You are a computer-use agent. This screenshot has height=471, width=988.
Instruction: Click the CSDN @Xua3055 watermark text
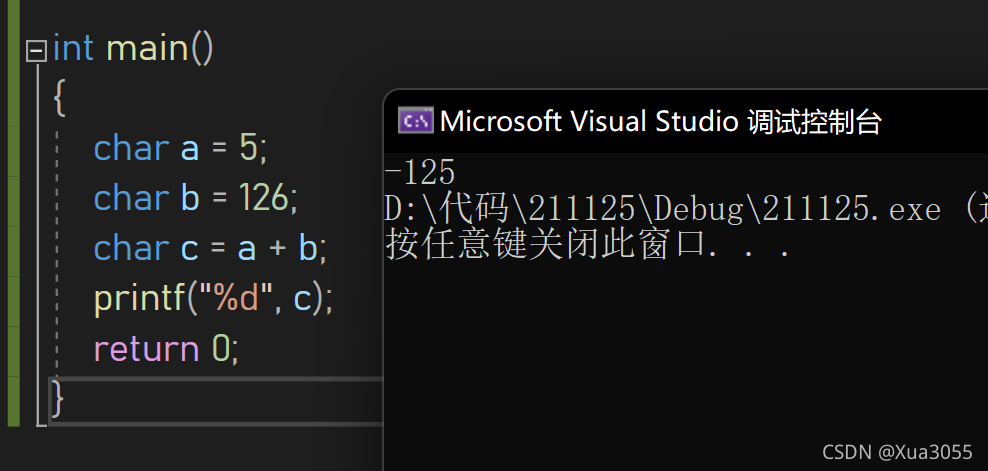pyautogui.click(x=897, y=452)
